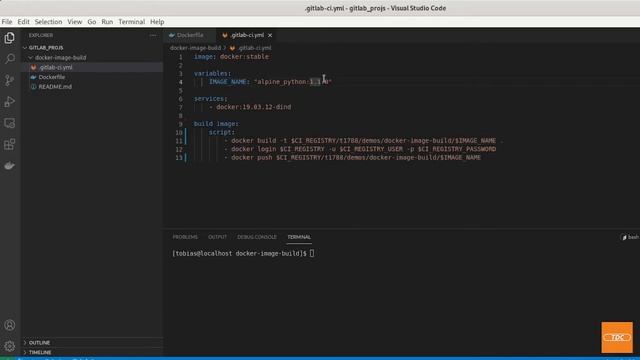640x360 pixels.
Task: Click the IMAGE_NAME value alpine_python string
Action: click(293, 82)
